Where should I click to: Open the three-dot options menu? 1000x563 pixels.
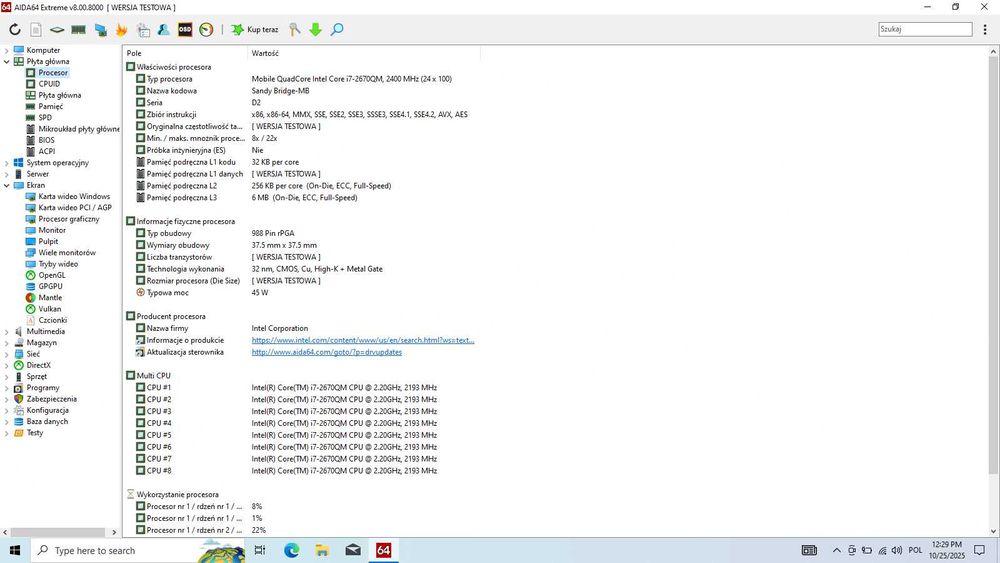(x=985, y=29)
